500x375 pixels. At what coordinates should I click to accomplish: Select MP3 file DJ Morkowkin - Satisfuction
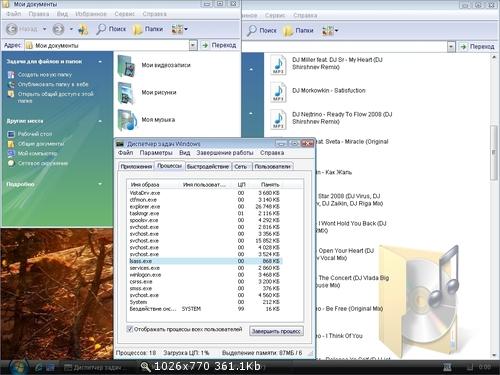coord(278,92)
